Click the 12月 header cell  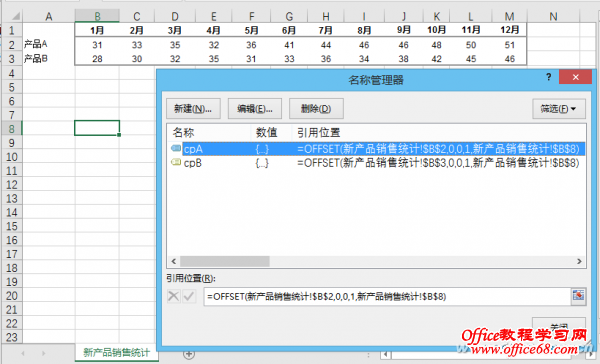point(509,30)
